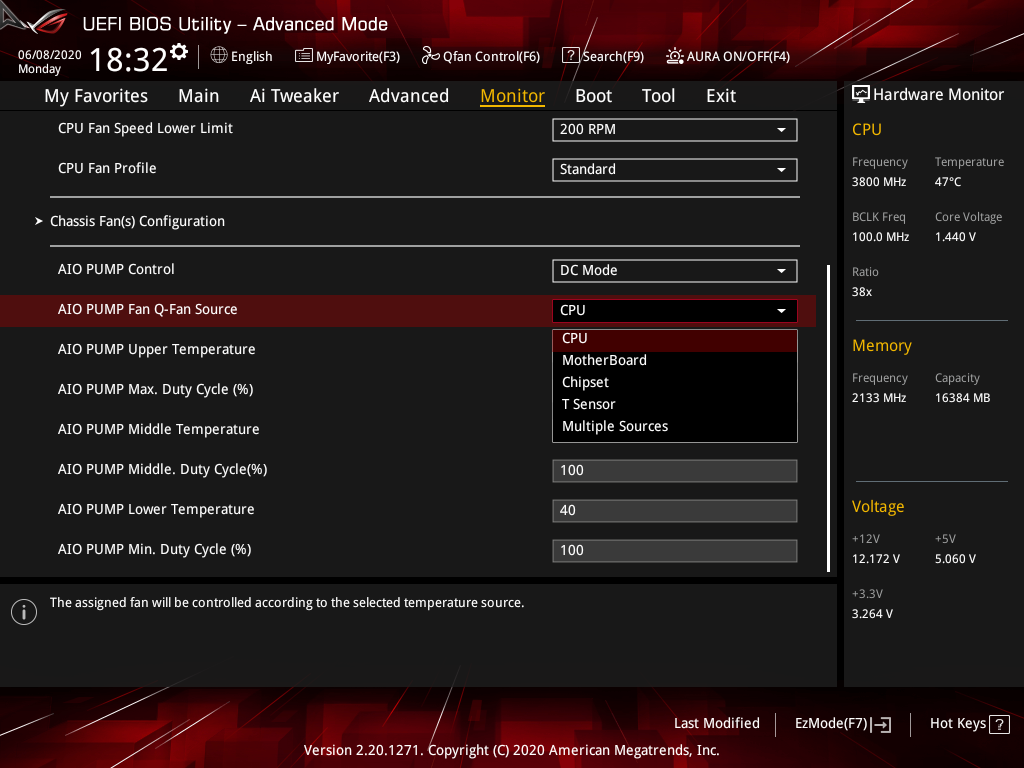Click AURA ON/OFF(F4) button

728,56
